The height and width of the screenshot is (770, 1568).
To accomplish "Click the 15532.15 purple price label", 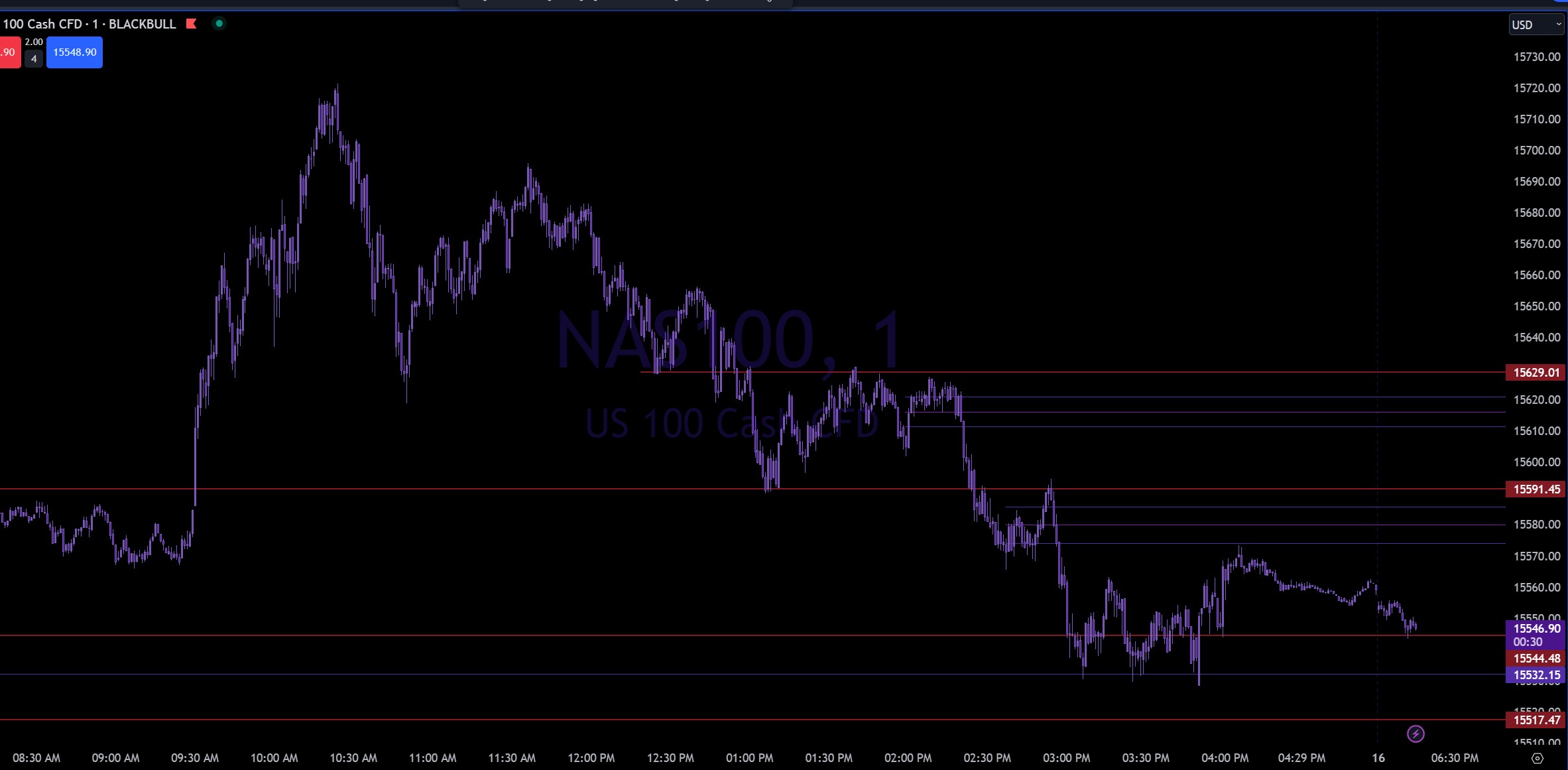I will pyautogui.click(x=1536, y=675).
